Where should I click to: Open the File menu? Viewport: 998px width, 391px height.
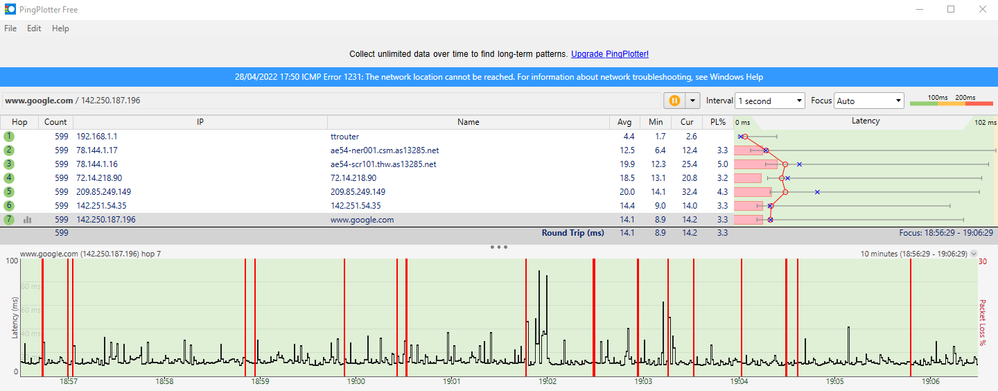(x=10, y=29)
